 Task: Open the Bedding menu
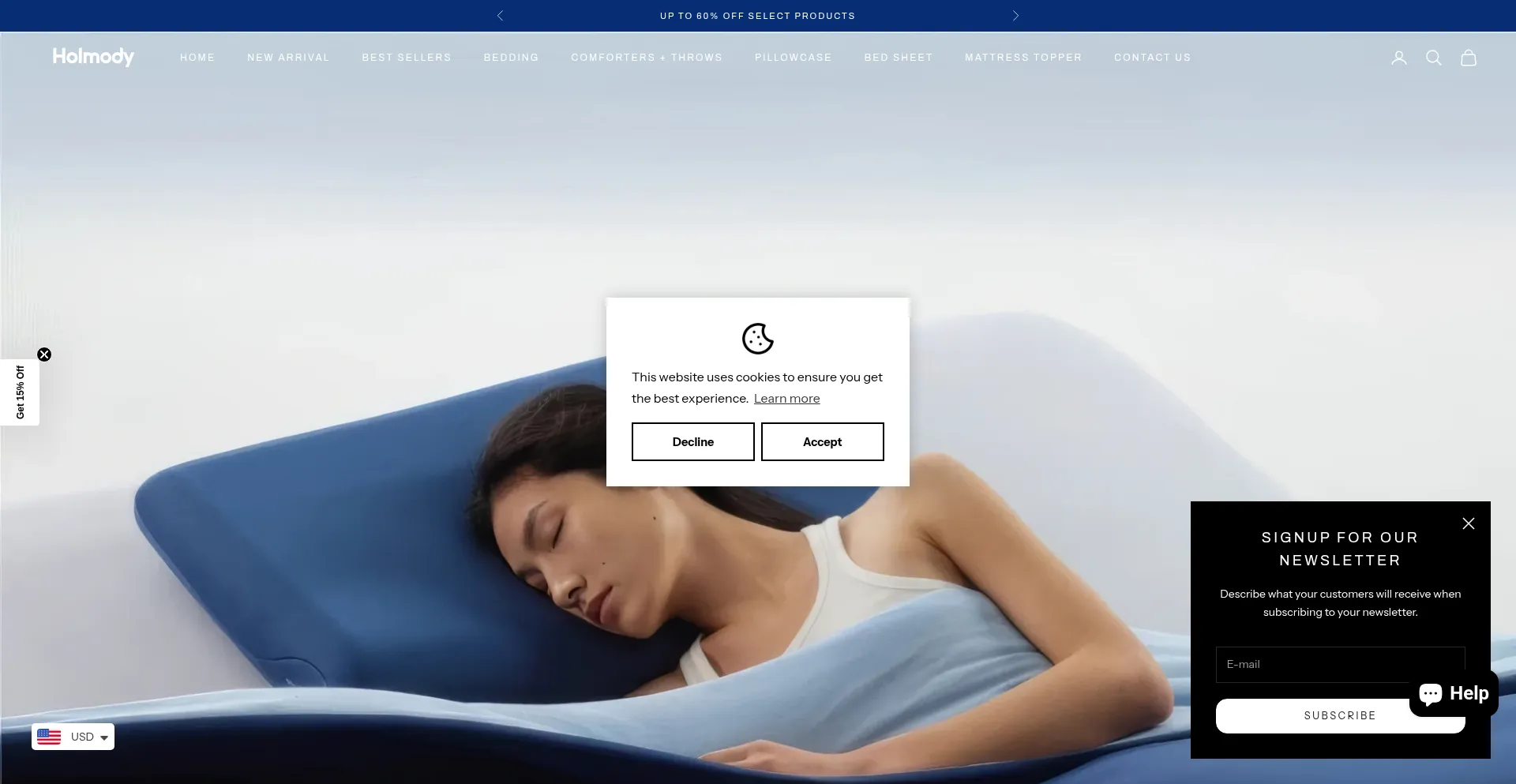point(511,58)
